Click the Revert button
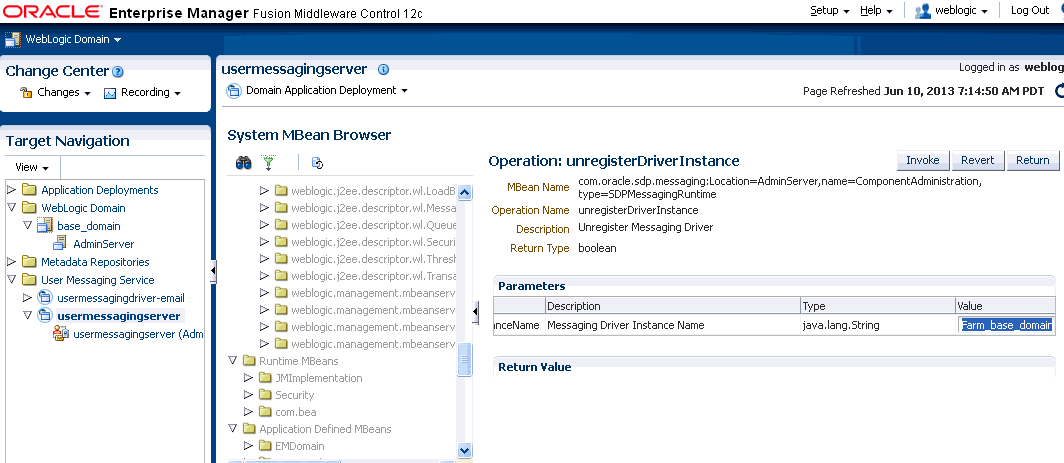Image resolution: width=1064 pixels, height=463 pixels. tap(977, 160)
